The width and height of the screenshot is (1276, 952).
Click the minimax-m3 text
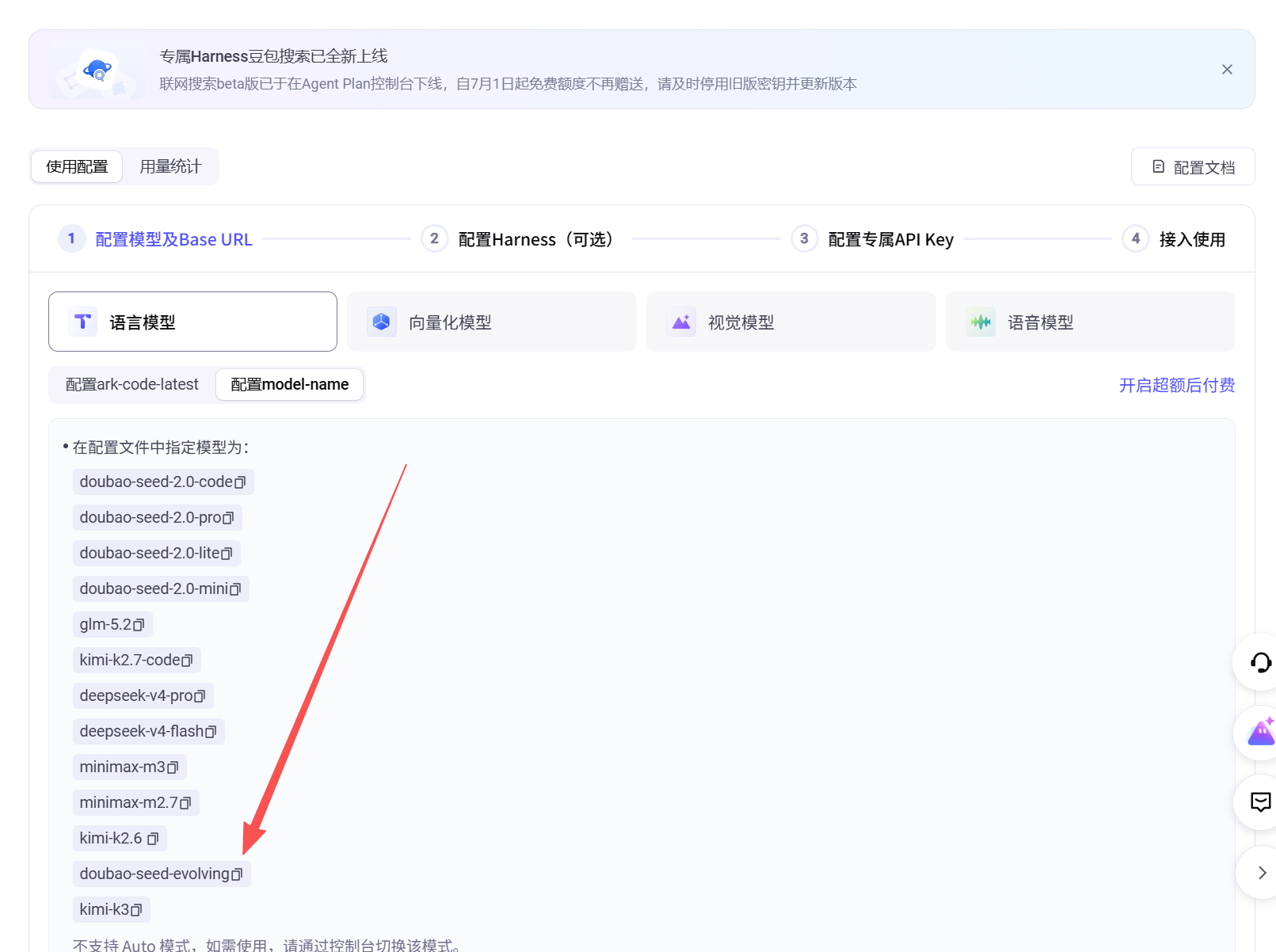point(123,767)
